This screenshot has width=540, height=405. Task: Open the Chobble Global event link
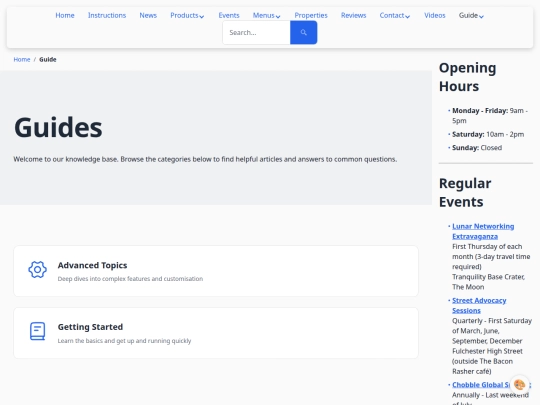[481, 385]
